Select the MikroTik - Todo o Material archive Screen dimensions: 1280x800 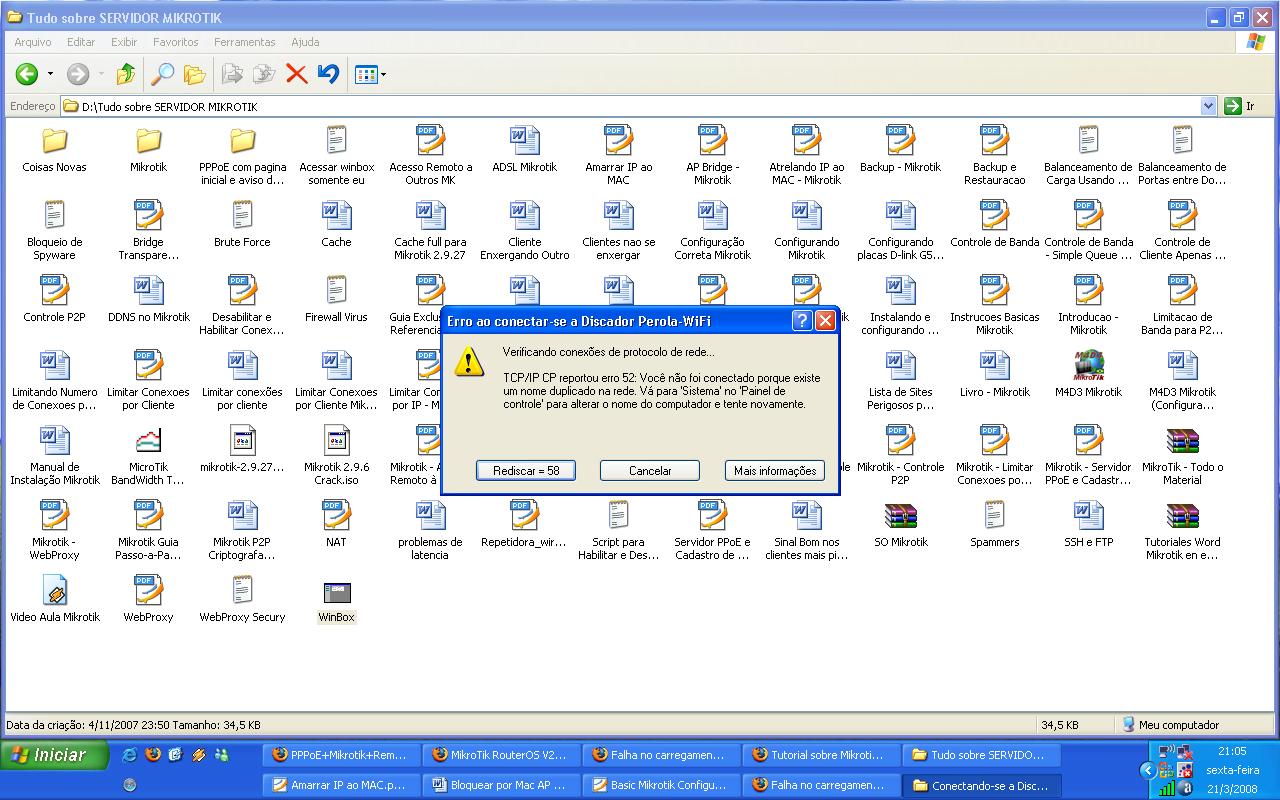coord(1183,455)
